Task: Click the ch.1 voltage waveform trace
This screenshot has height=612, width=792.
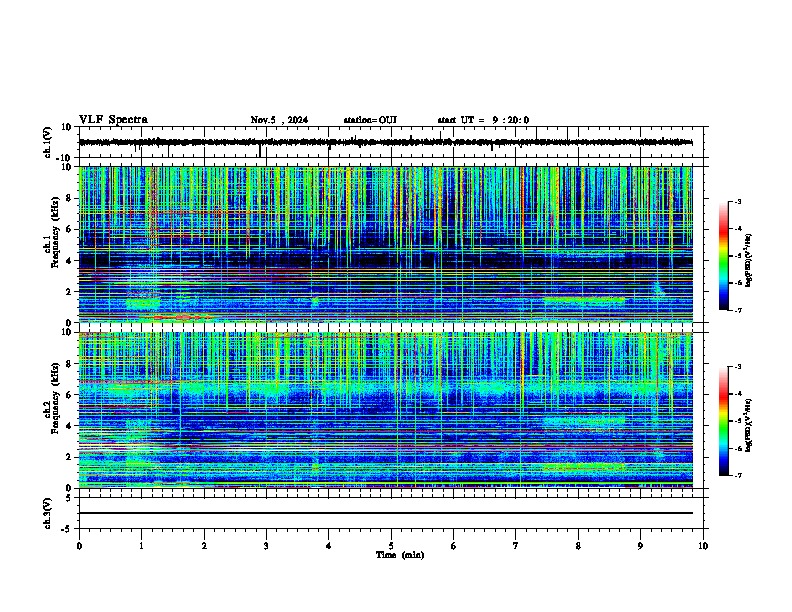Action: point(385,142)
